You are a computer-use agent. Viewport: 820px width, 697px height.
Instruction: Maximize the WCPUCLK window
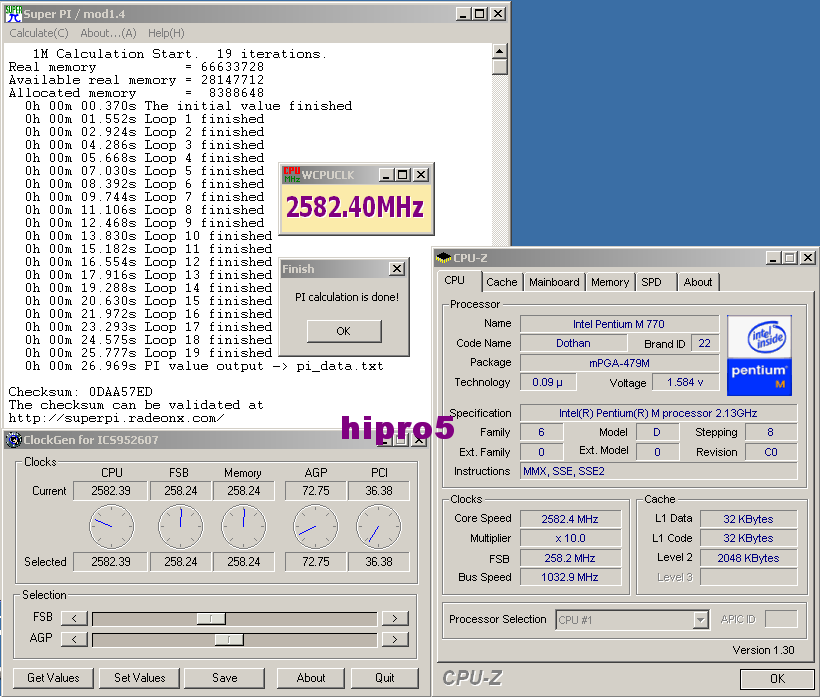point(403,175)
